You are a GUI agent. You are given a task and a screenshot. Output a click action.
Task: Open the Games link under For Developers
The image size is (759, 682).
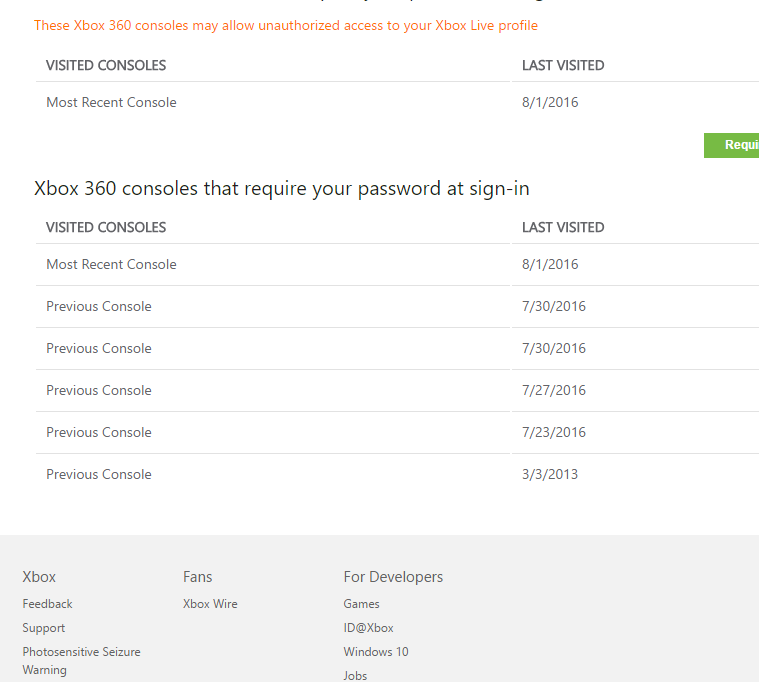click(x=361, y=604)
